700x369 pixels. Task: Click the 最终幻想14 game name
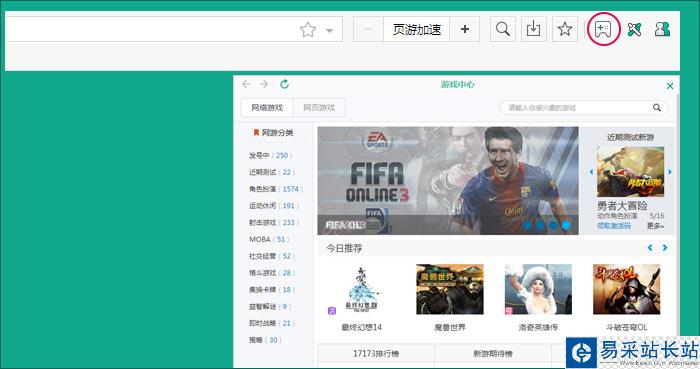pos(362,327)
